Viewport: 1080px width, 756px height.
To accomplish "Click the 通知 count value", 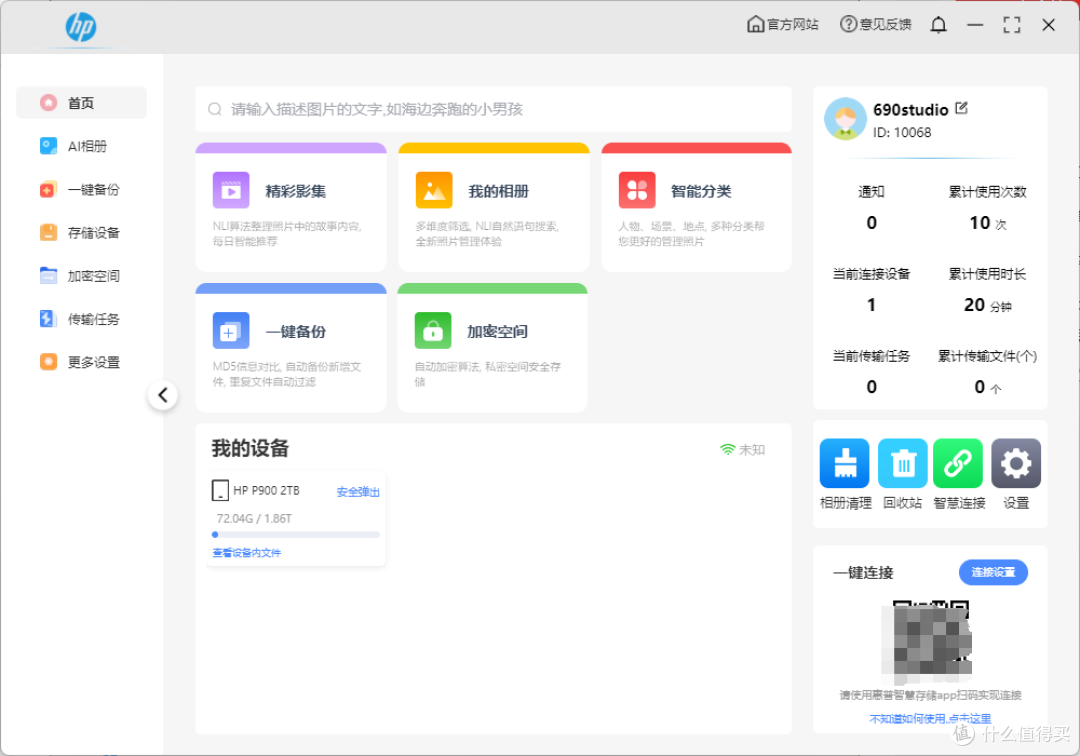I will pos(871,222).
